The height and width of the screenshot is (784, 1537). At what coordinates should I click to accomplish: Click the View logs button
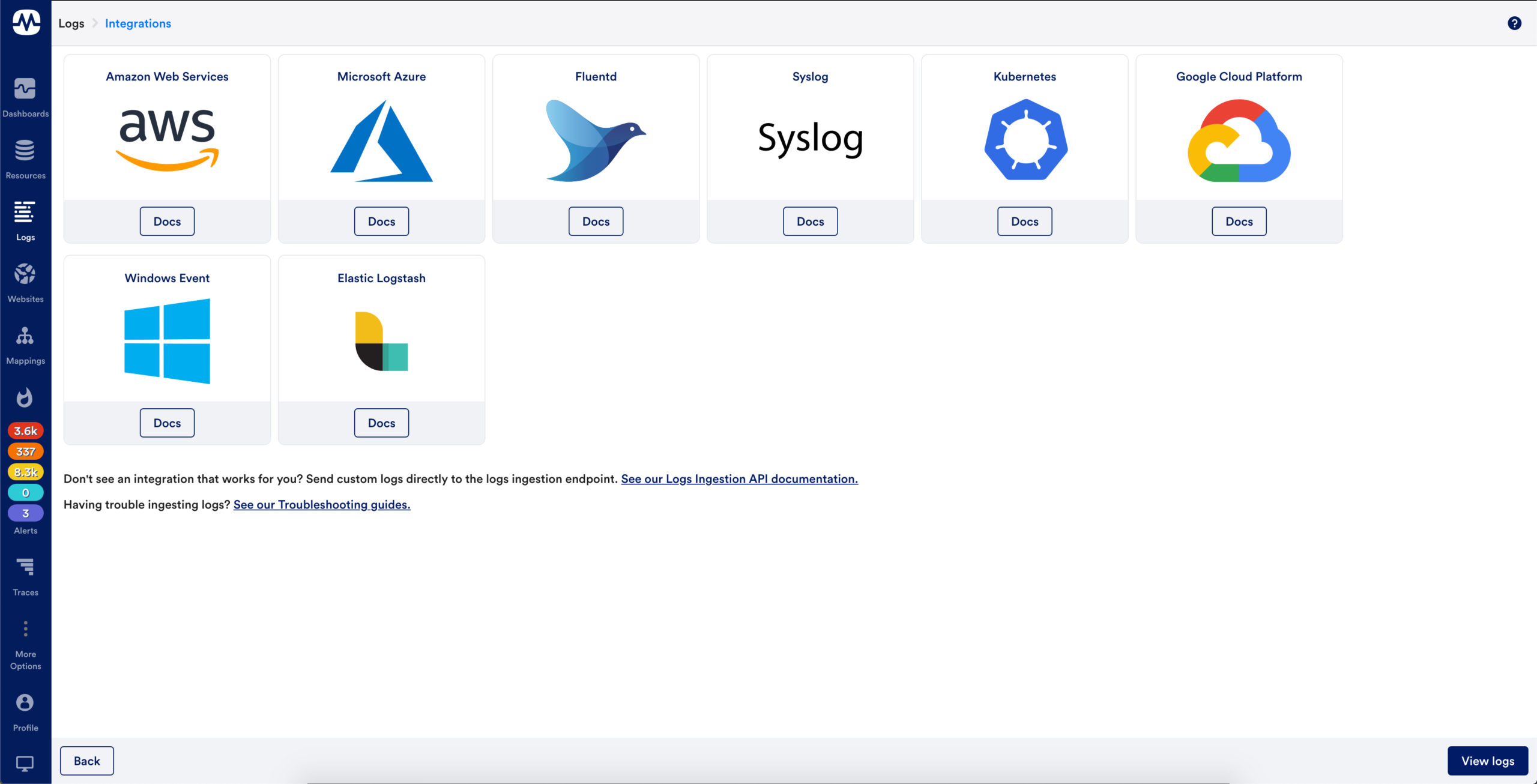point(1488,761)
